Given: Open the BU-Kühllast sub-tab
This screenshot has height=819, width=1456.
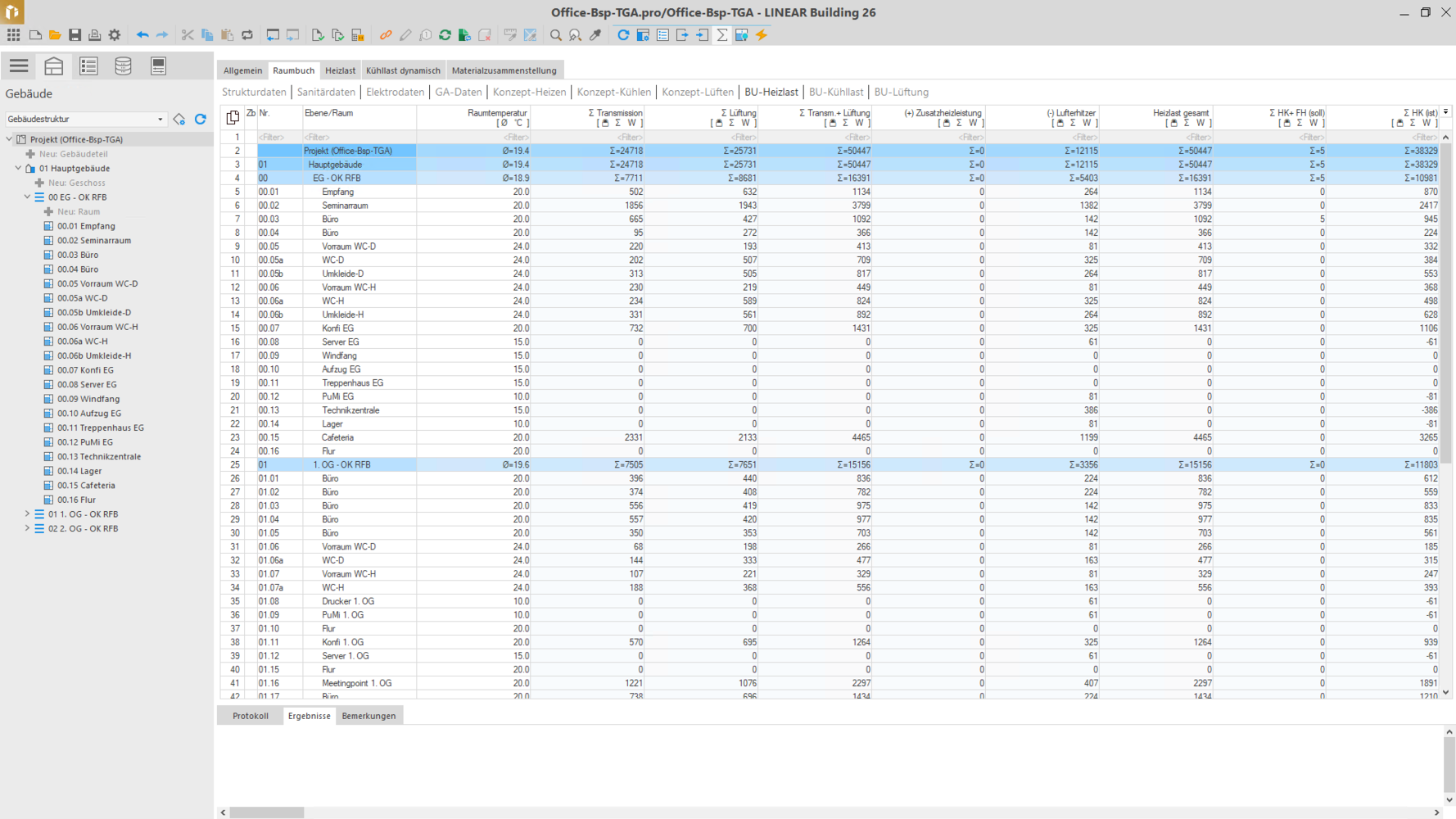Looking at the screenshot, I should click(835, 93).
